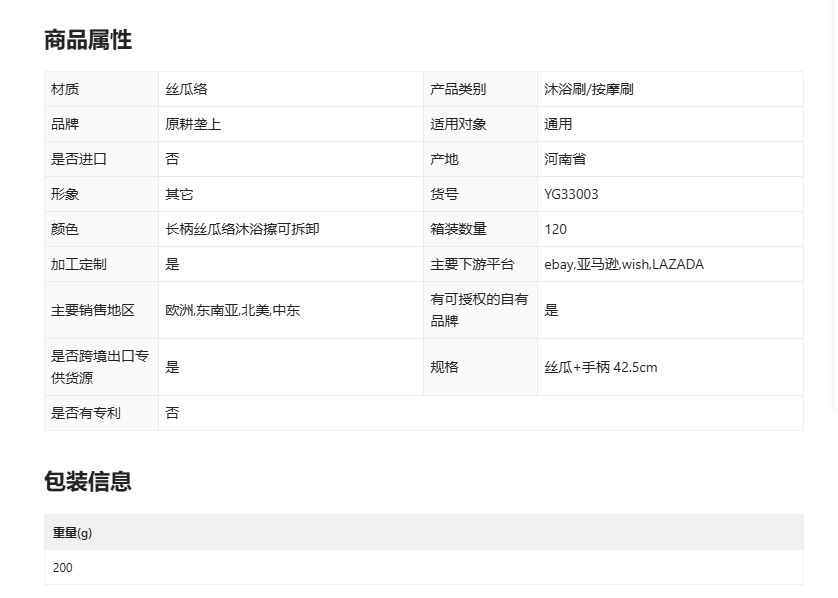Click the specification value 丝瓜+手柄 42.5cm
Screen dimensions: 838x598
600,367
